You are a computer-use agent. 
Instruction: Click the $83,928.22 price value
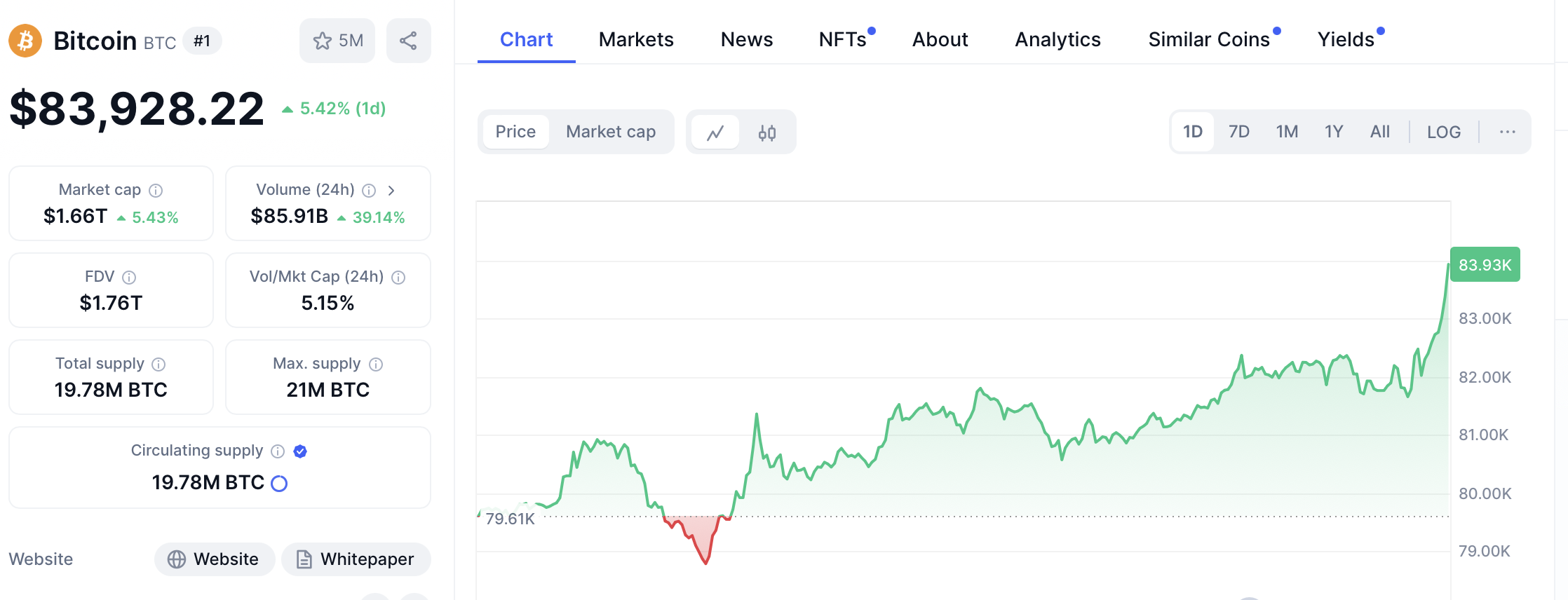click(137, 109)
